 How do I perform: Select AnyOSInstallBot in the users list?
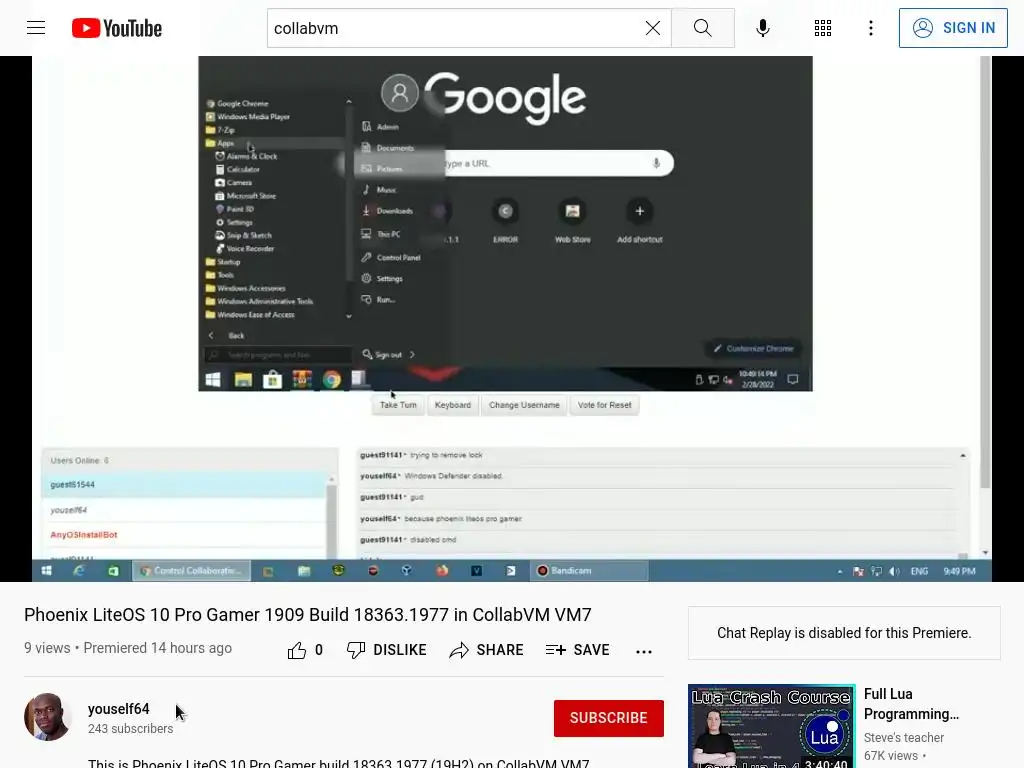pyautogui.click(x=184, y=535)
